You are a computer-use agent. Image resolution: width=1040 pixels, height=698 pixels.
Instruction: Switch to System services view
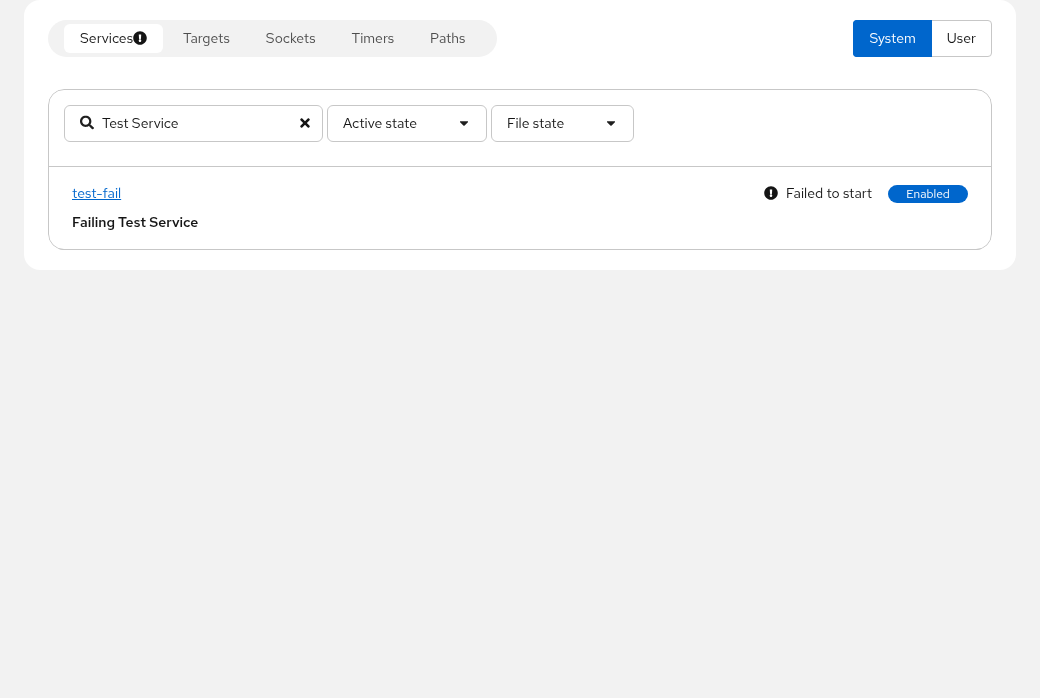[x=892, y=38]
